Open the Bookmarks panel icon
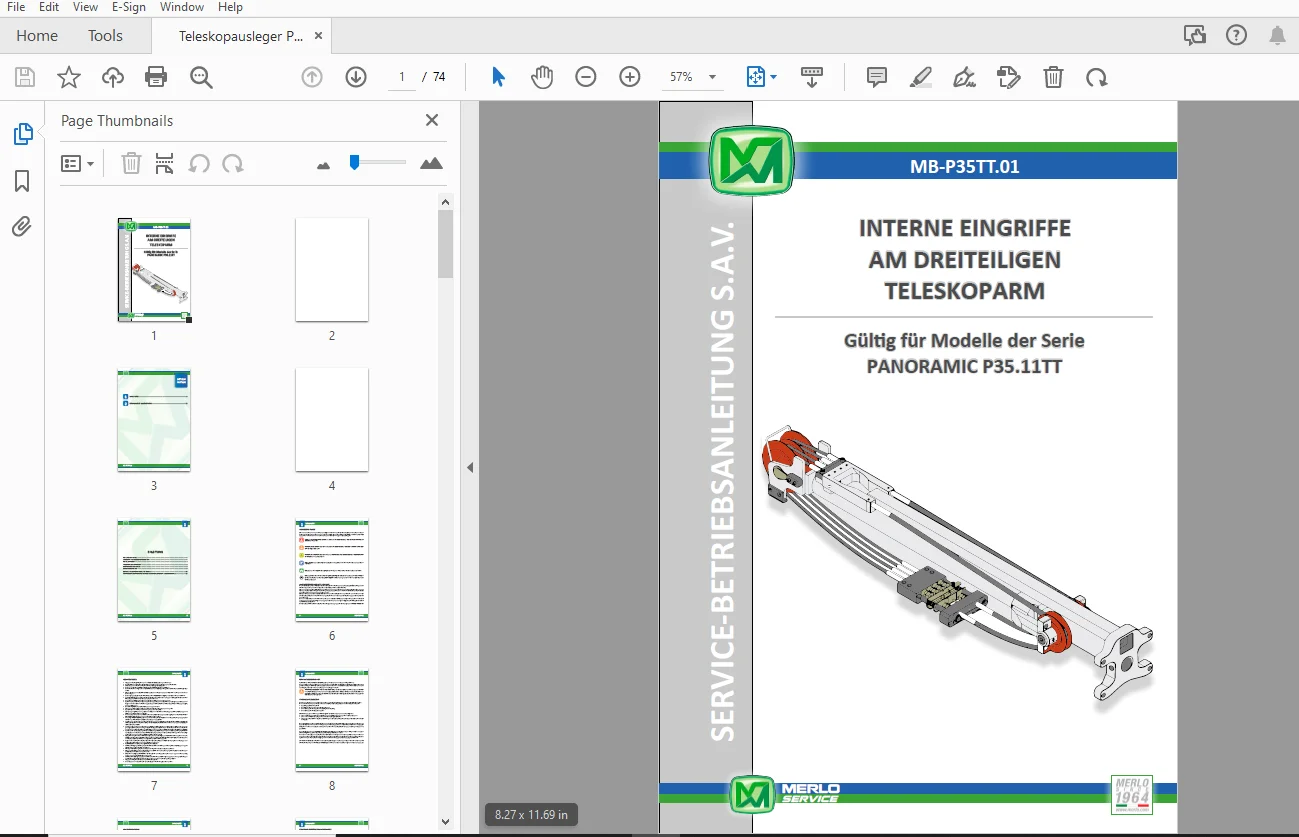 [x=22, y=181]
